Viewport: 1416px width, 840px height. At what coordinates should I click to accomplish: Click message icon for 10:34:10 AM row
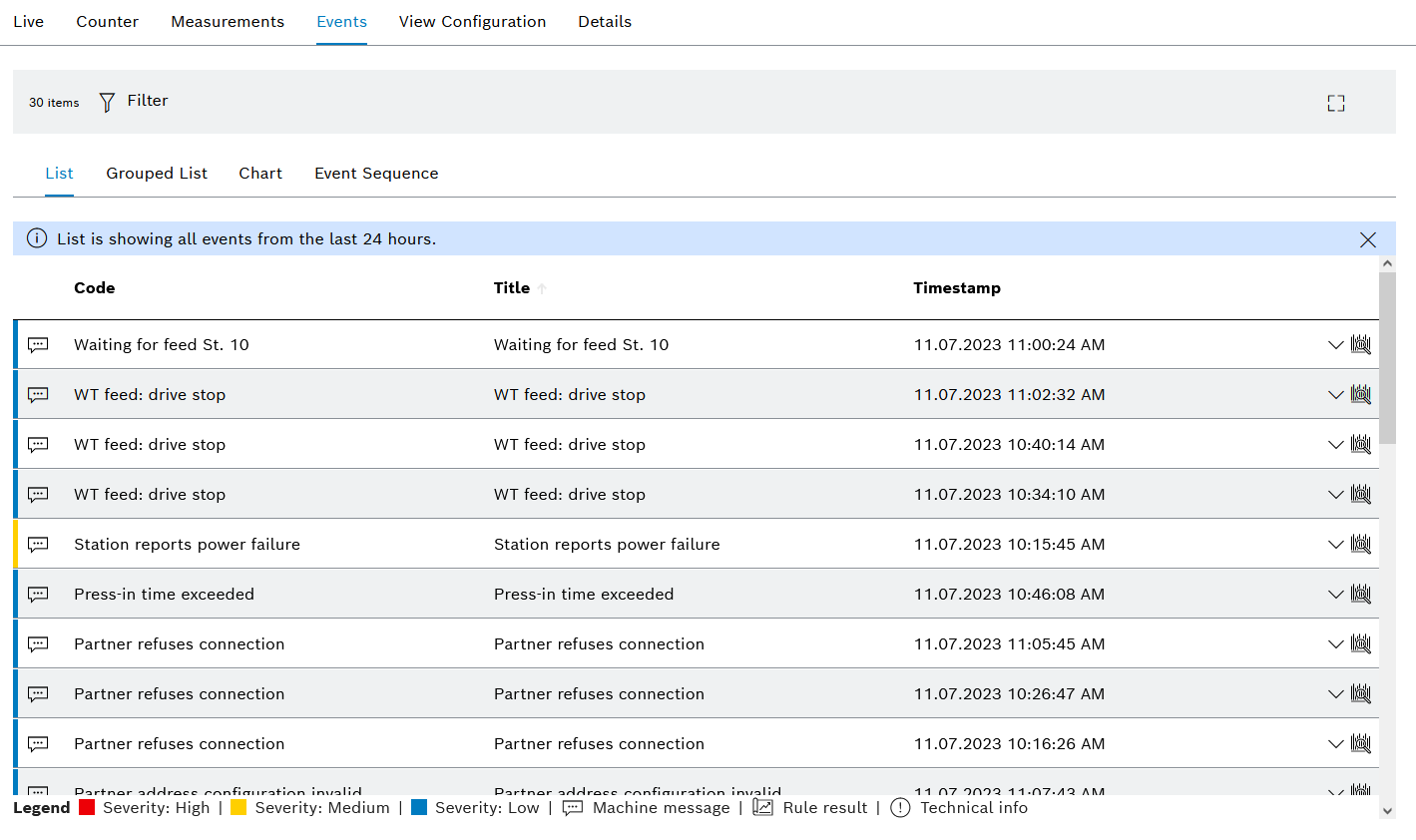click(38, 495)
